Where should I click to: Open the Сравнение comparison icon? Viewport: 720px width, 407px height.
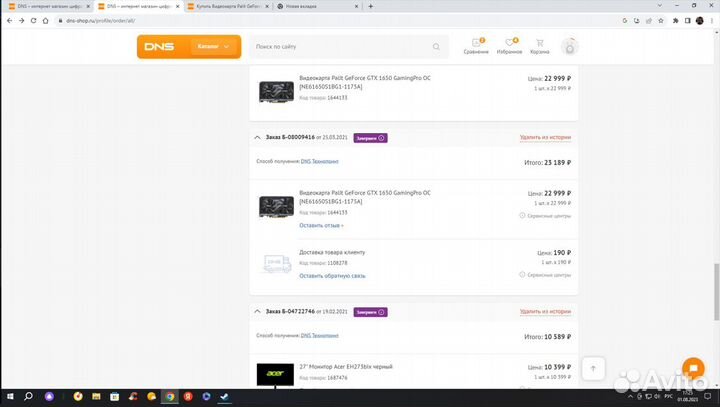coord(476,46)
